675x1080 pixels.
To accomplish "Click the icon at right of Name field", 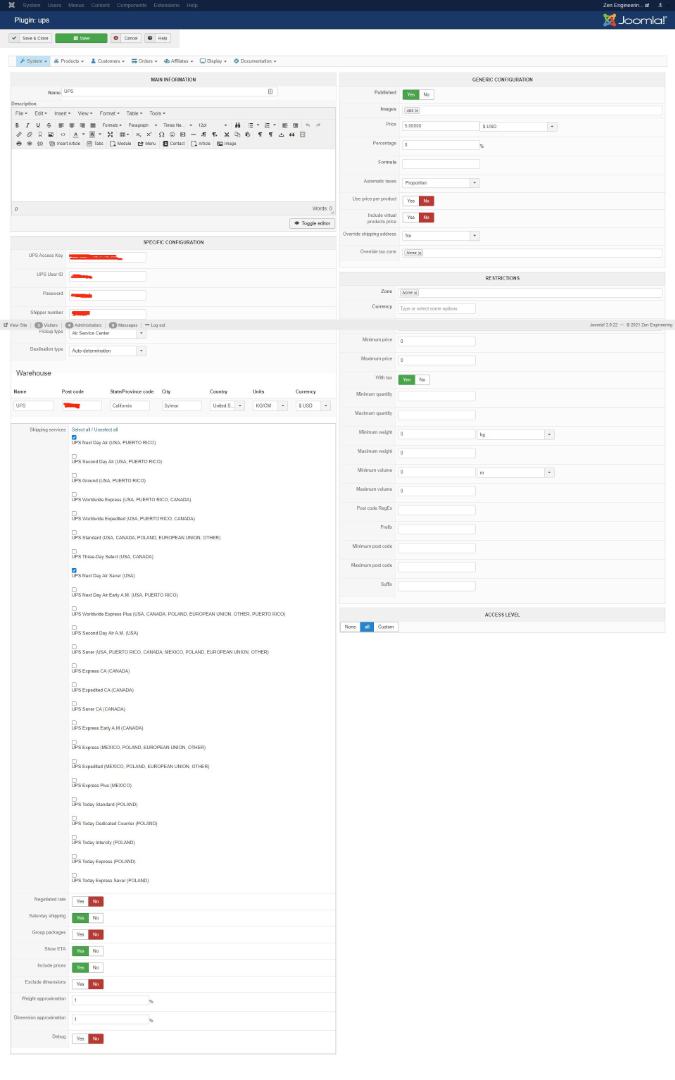I will pyautogui.click(x=270, y=91).
